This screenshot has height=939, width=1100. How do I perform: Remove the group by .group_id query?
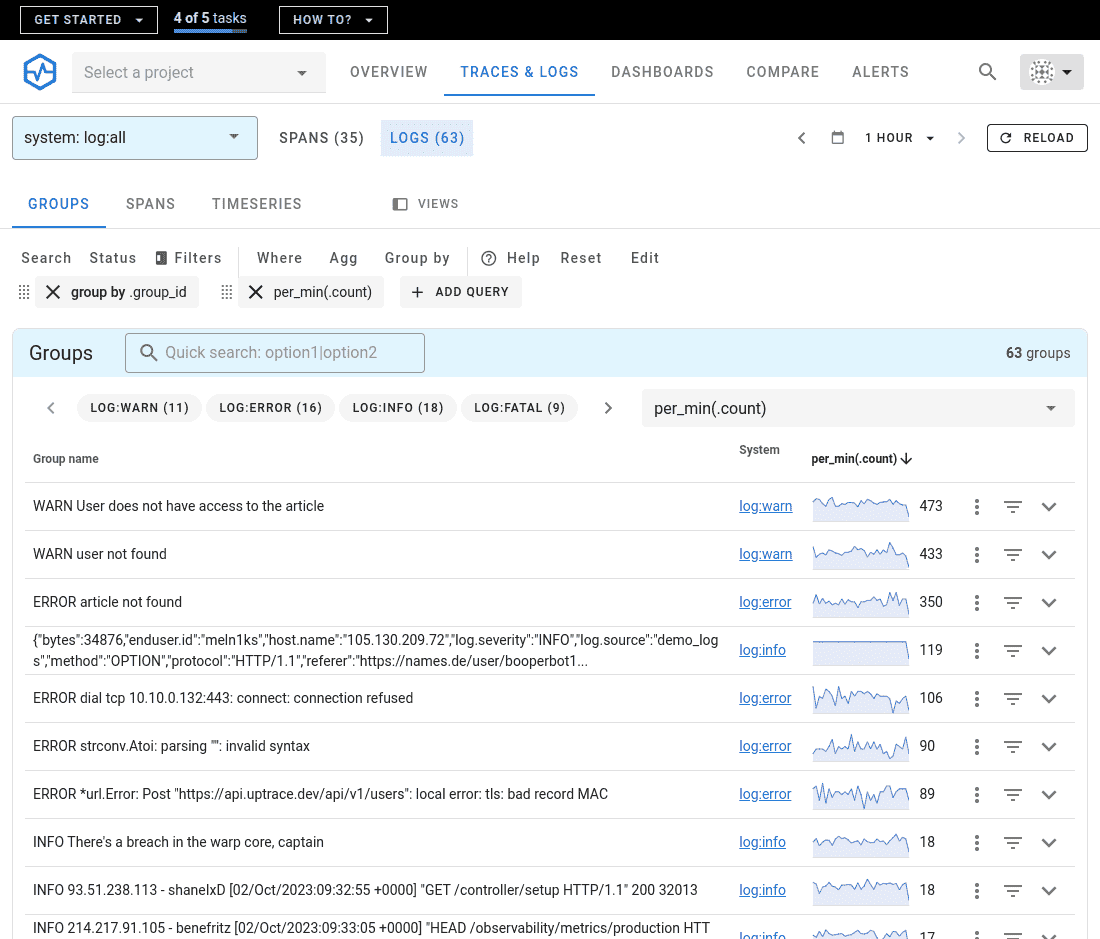tap(53, 292)
